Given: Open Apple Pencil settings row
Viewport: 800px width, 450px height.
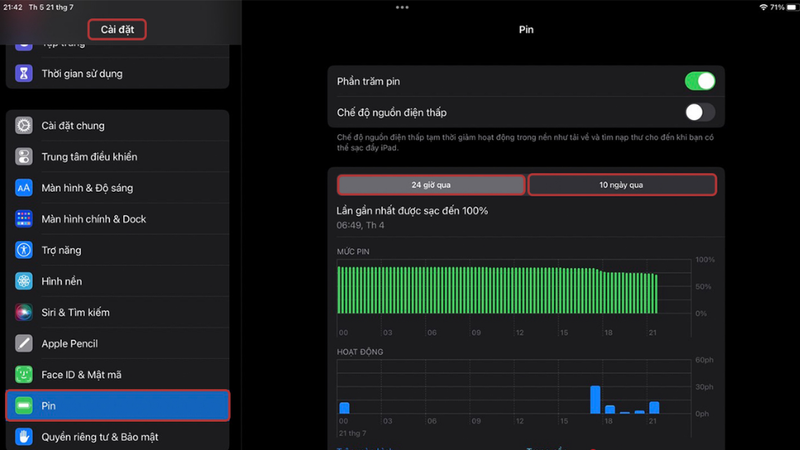Looking at the screenshot, I should [117, 343].
